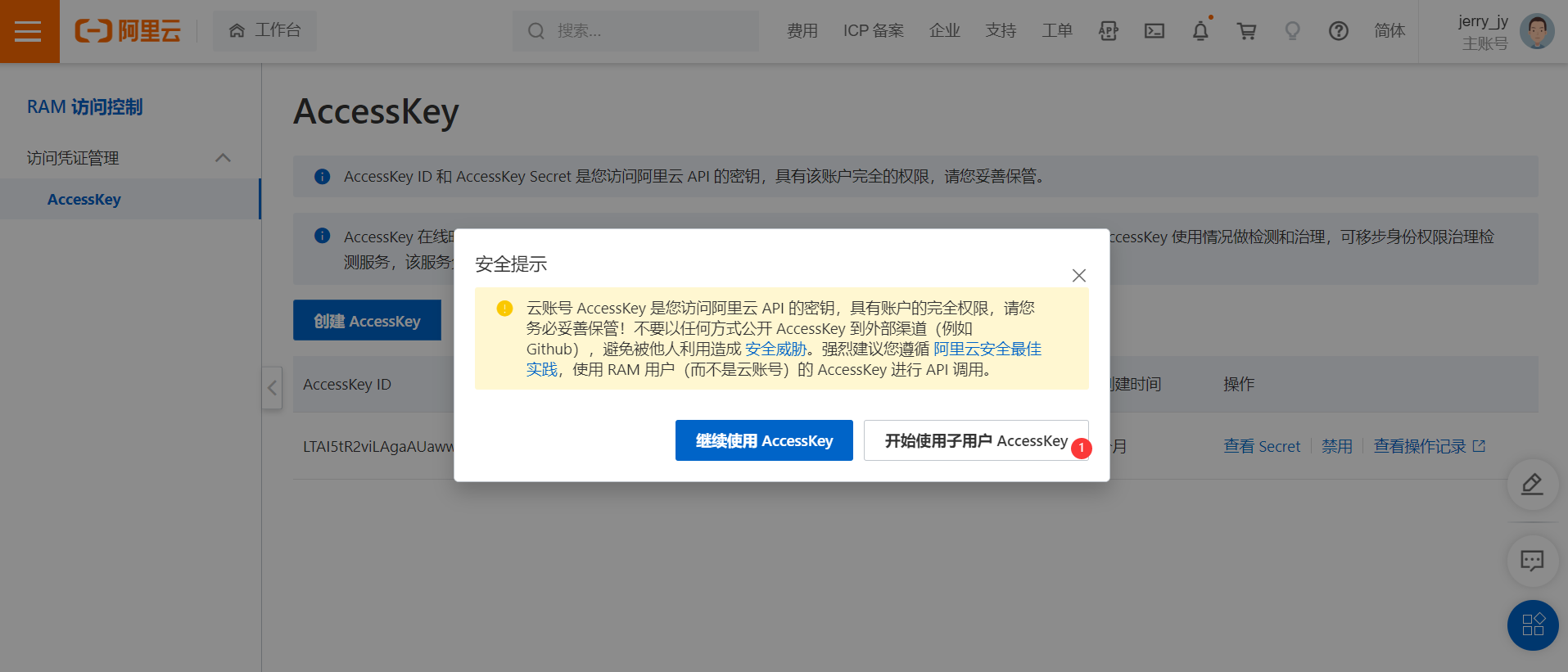Screen dimensions: 1568x672
Task: Open the 费用 menu
Action: [x=802, y=31]
